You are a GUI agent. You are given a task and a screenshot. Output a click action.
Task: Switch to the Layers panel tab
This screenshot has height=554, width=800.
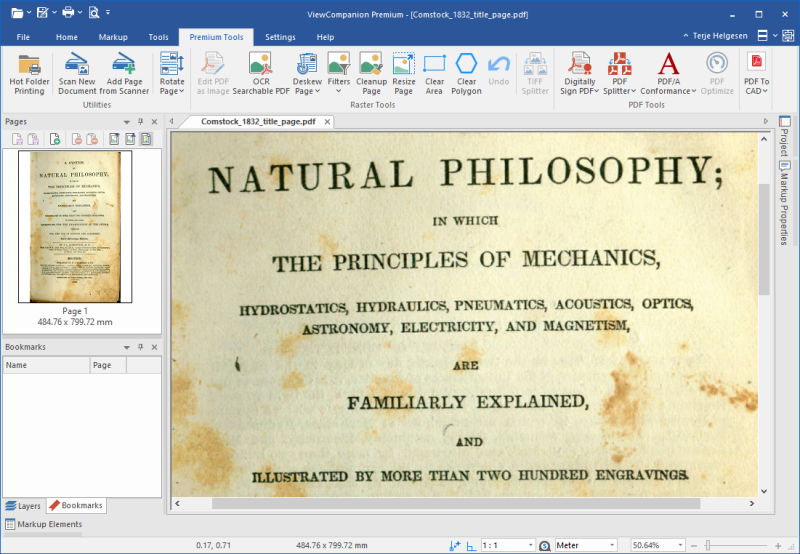pos(23,506)
